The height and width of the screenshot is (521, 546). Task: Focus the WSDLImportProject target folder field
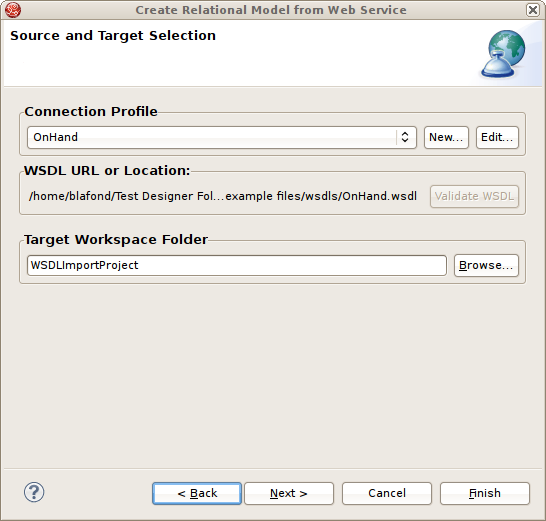[237, 265]
